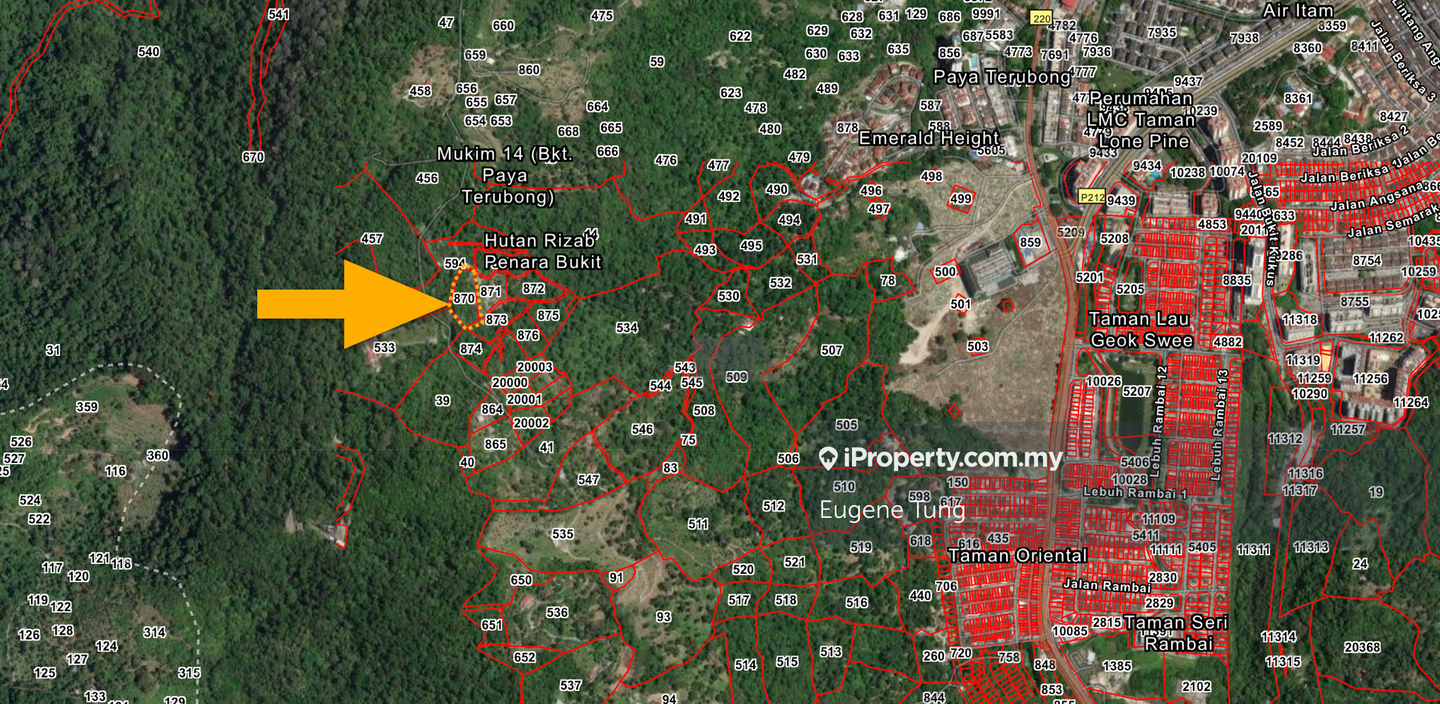Select the Perumahan LMC Taman Lone Pine label
1440x704 pixels.
(x=1141, y=120)
